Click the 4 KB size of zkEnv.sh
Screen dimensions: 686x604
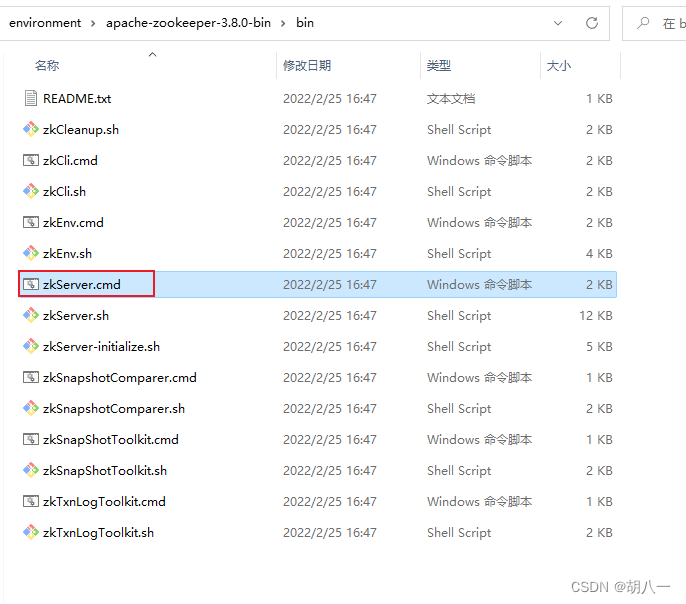click(599, 254)
